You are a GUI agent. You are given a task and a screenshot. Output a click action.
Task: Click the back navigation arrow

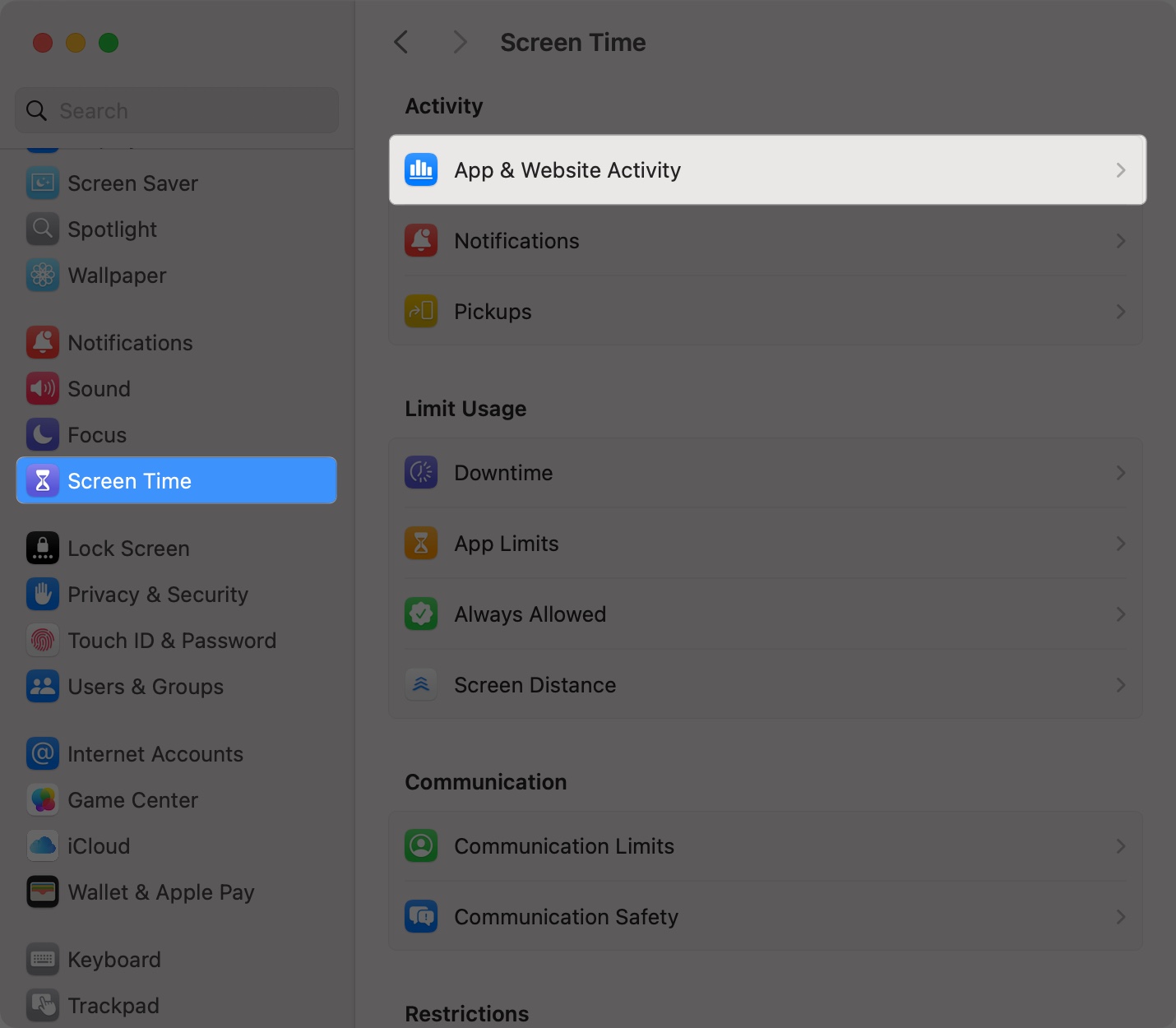coord(401,41)
